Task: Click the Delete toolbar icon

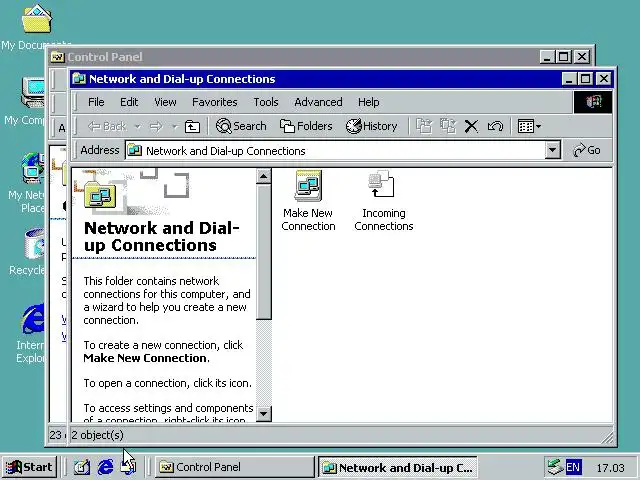Action: pos(471,127)
